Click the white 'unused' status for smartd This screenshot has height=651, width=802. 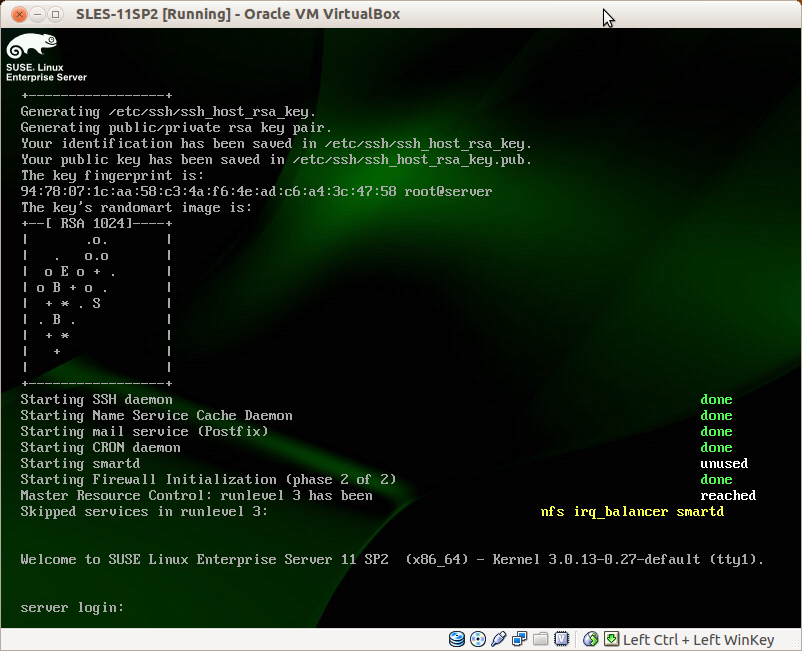[x=724, y=463]
